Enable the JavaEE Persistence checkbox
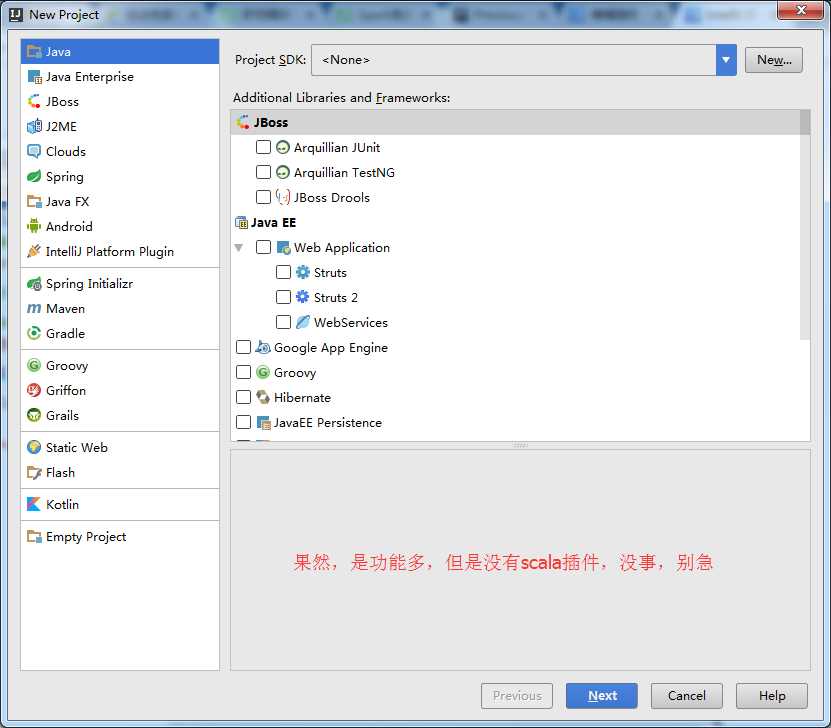The image size is (831, 728). [243, 422]
